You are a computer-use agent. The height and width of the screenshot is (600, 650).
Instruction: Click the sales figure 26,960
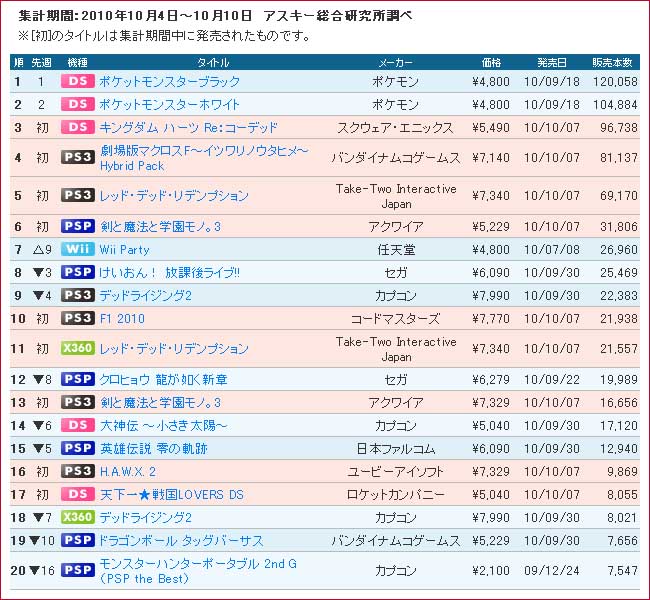click(619, 250)
